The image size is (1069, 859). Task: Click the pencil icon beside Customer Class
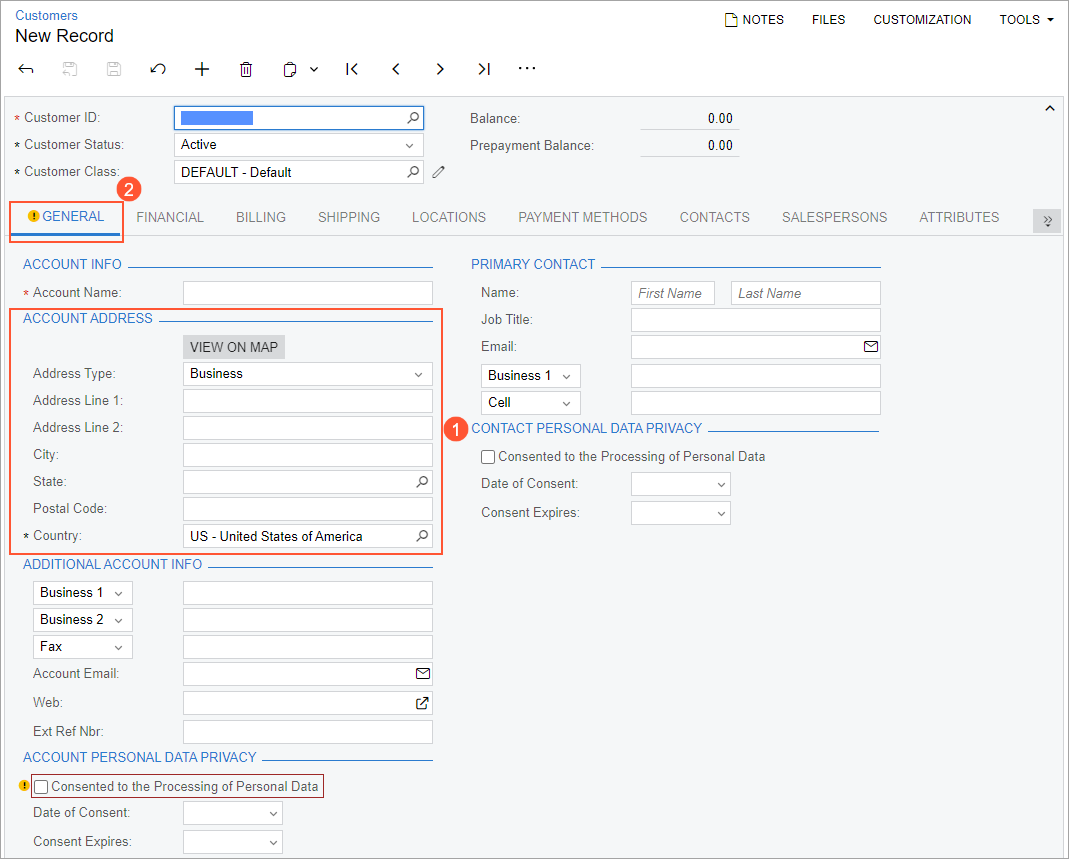point(438,172)
